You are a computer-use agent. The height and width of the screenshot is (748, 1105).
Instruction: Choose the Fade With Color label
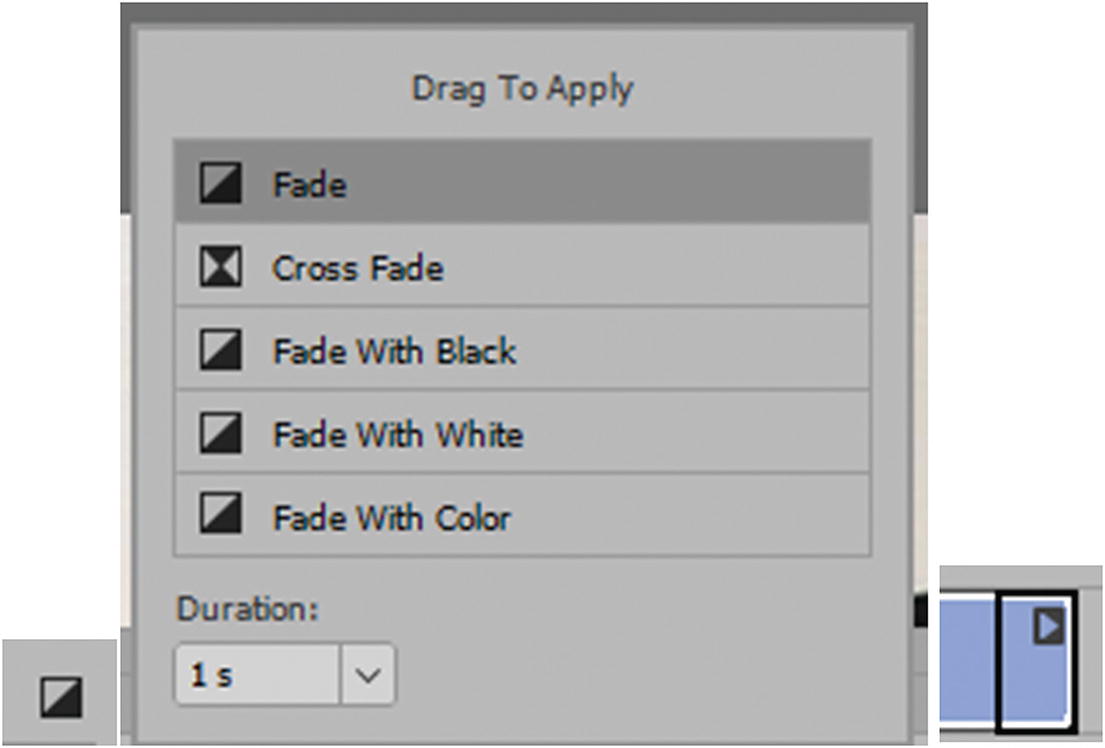pos(391,518)
